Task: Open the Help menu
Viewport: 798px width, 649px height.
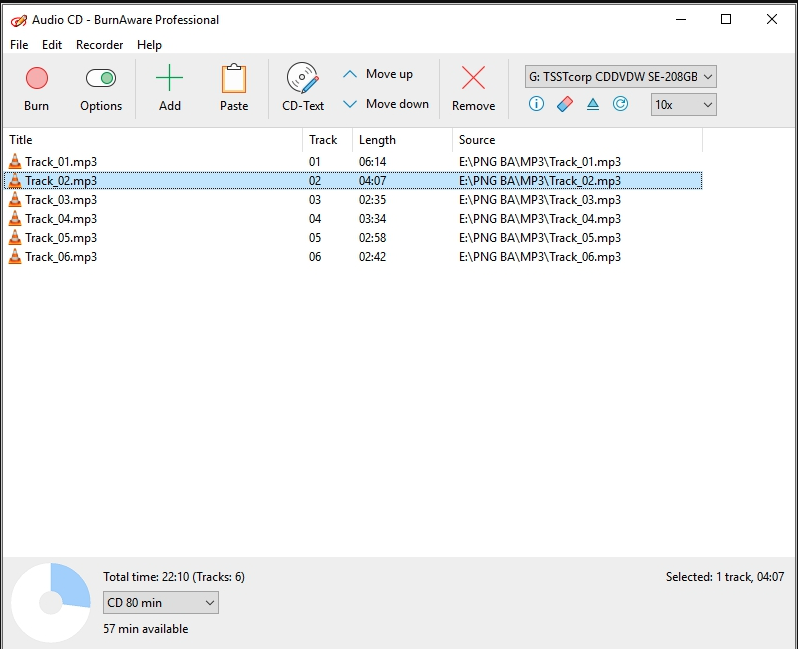Action: [149, 45]
